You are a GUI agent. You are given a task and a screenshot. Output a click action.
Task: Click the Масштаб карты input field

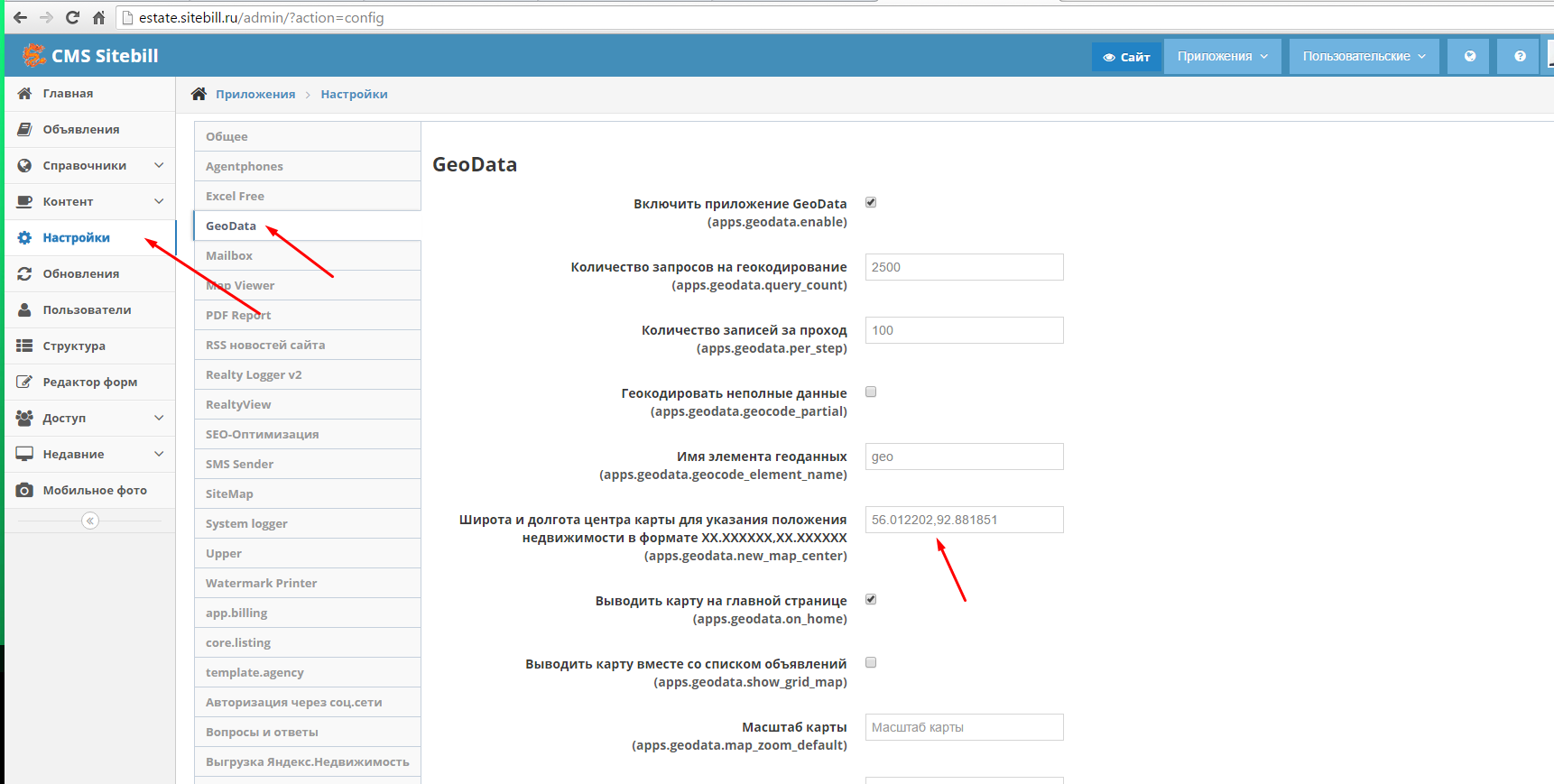click(x=964, y=727)
